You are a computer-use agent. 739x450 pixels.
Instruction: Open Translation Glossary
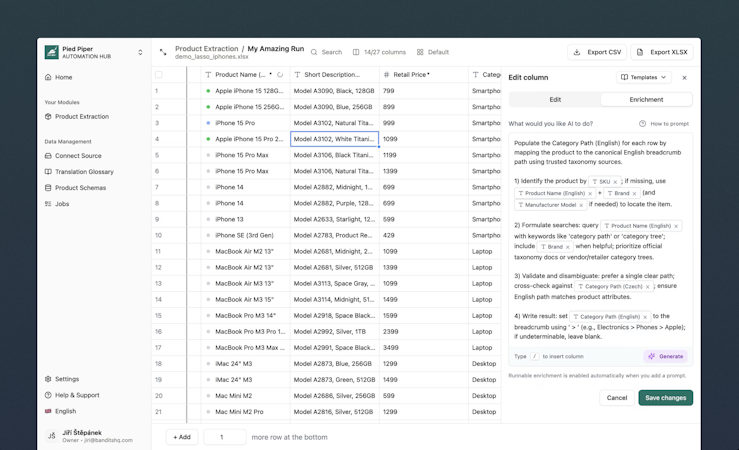pos(79,172)
